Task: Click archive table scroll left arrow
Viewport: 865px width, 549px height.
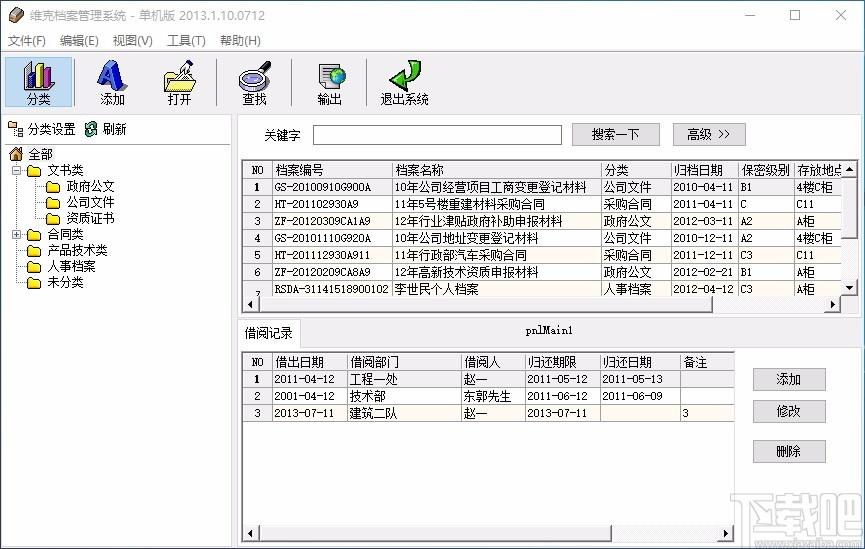Action: pyautogui.click(x=250, y=305)
